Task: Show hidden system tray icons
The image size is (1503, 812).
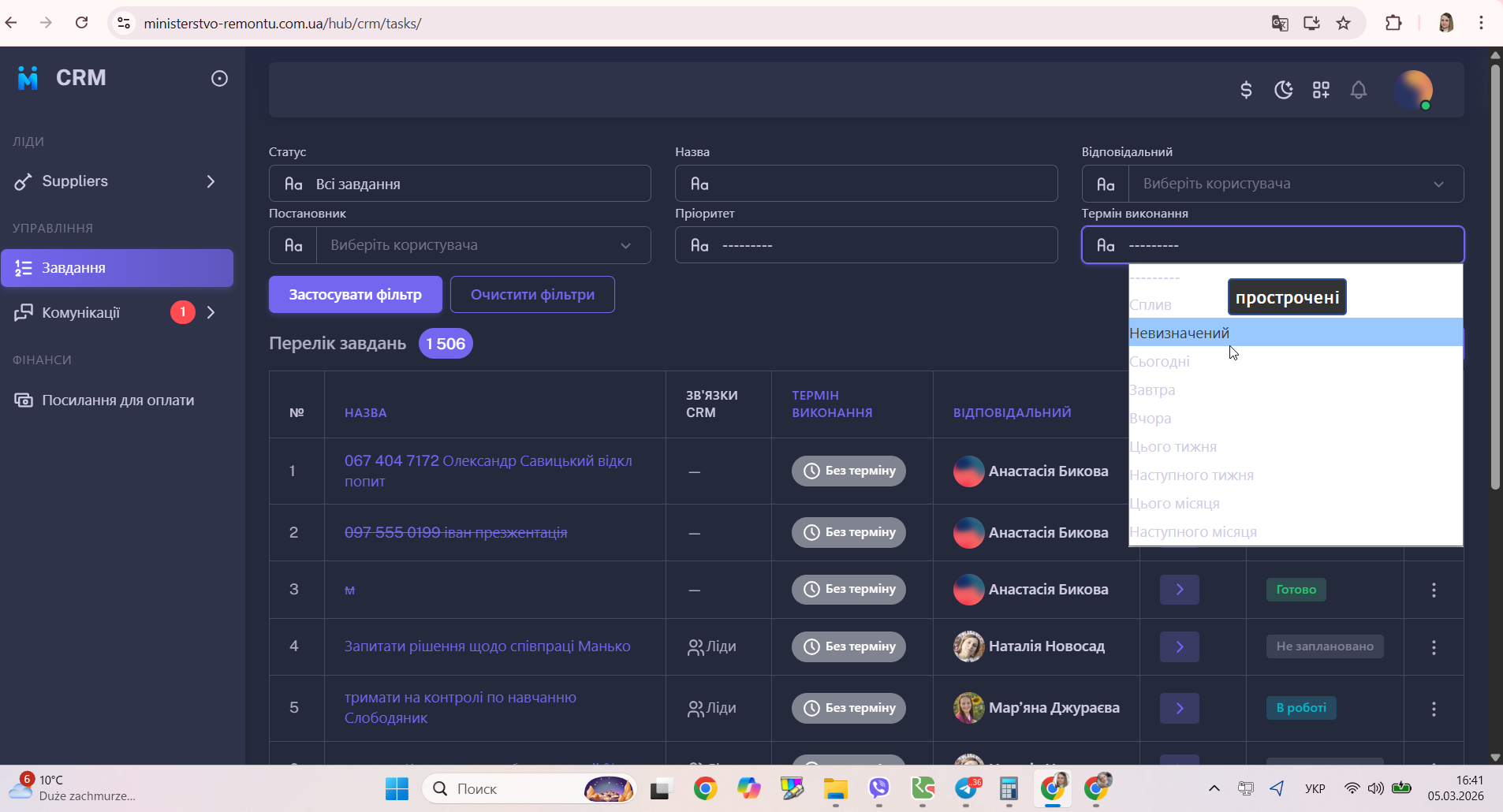Action: tap(1214, 788)
